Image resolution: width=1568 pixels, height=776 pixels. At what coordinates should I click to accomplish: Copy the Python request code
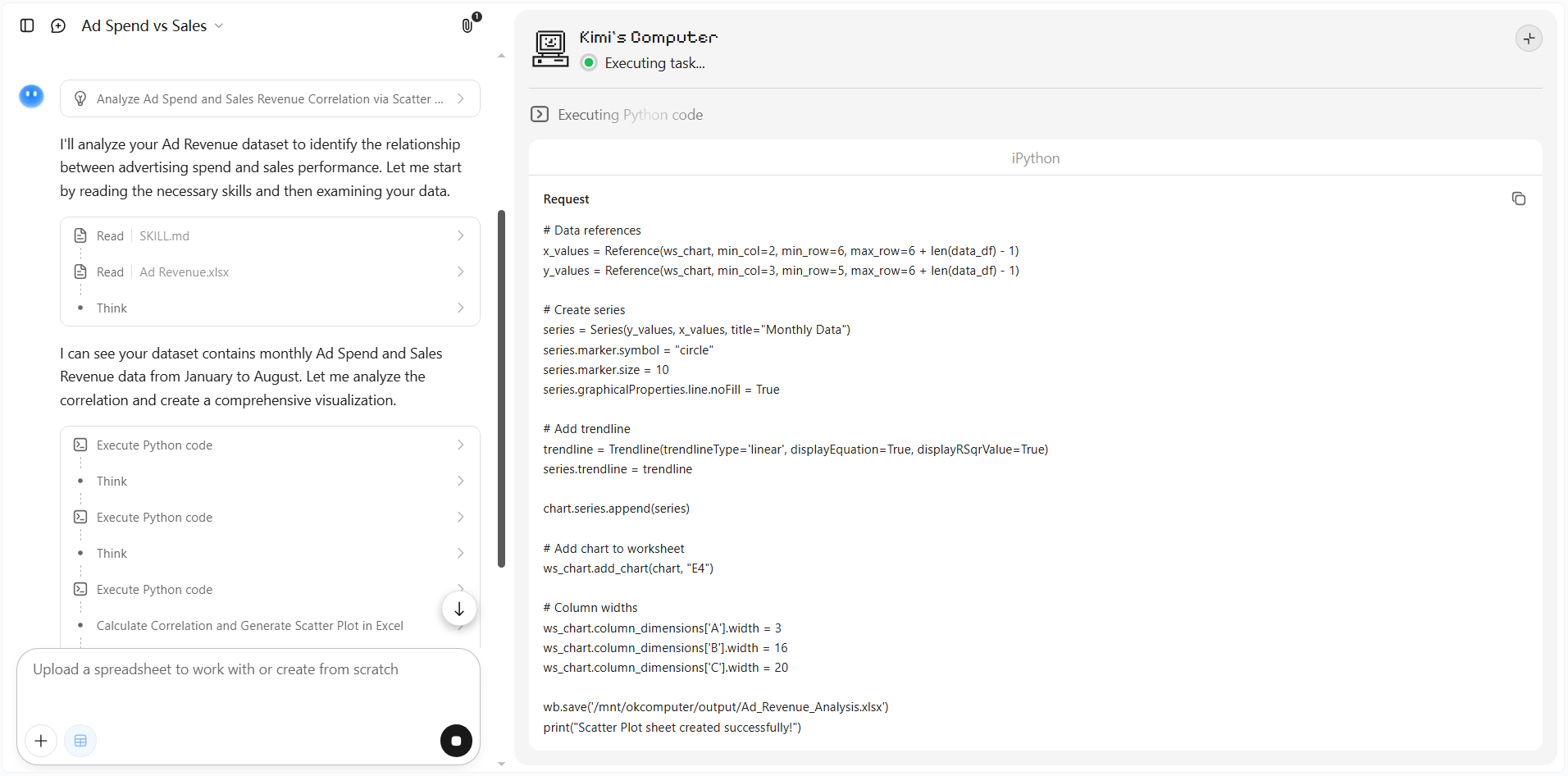click(1518, 199)
